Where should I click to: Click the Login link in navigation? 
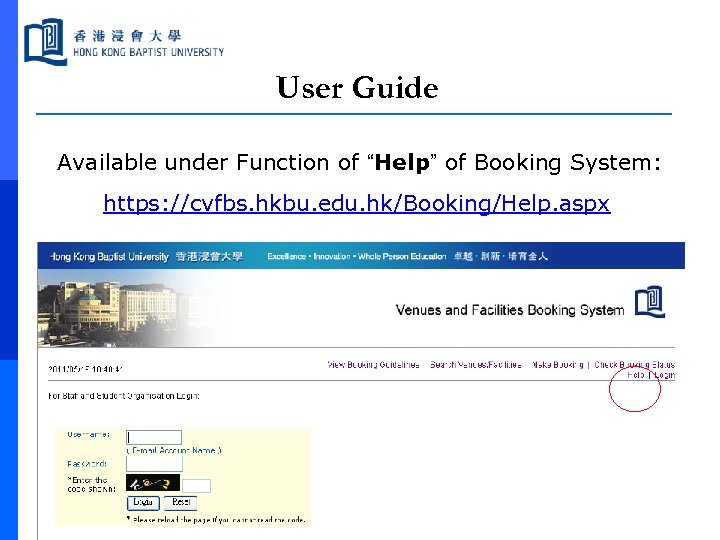pos(664,375)
